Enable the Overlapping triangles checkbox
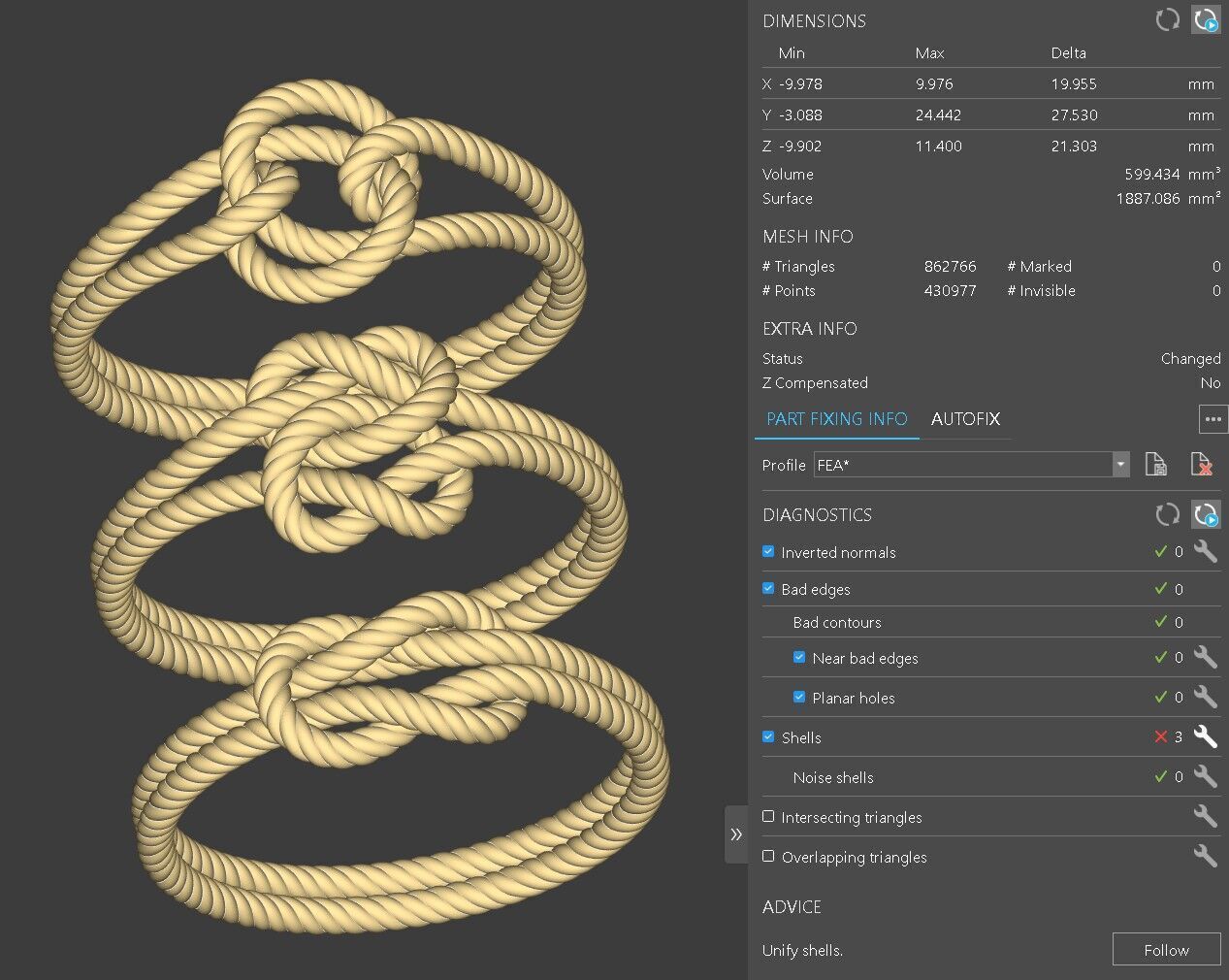This screenshot has height=980, width=1229. pyautogui.click(x=768, y=856)
